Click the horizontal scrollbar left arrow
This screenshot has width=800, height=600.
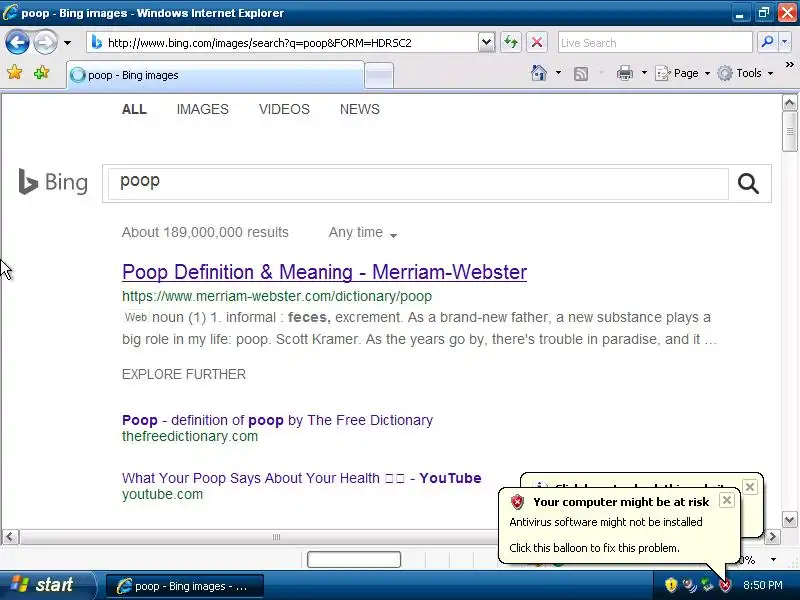tap(10, 537)
